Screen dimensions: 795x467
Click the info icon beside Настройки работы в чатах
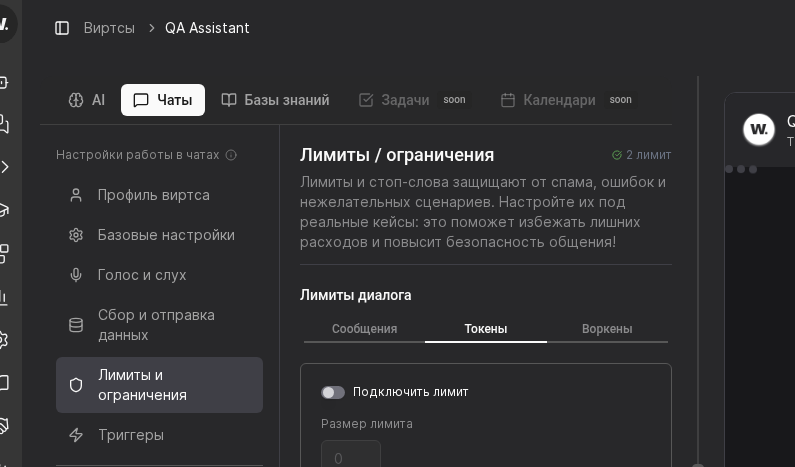pyautogui.click(x=231, y=155)
